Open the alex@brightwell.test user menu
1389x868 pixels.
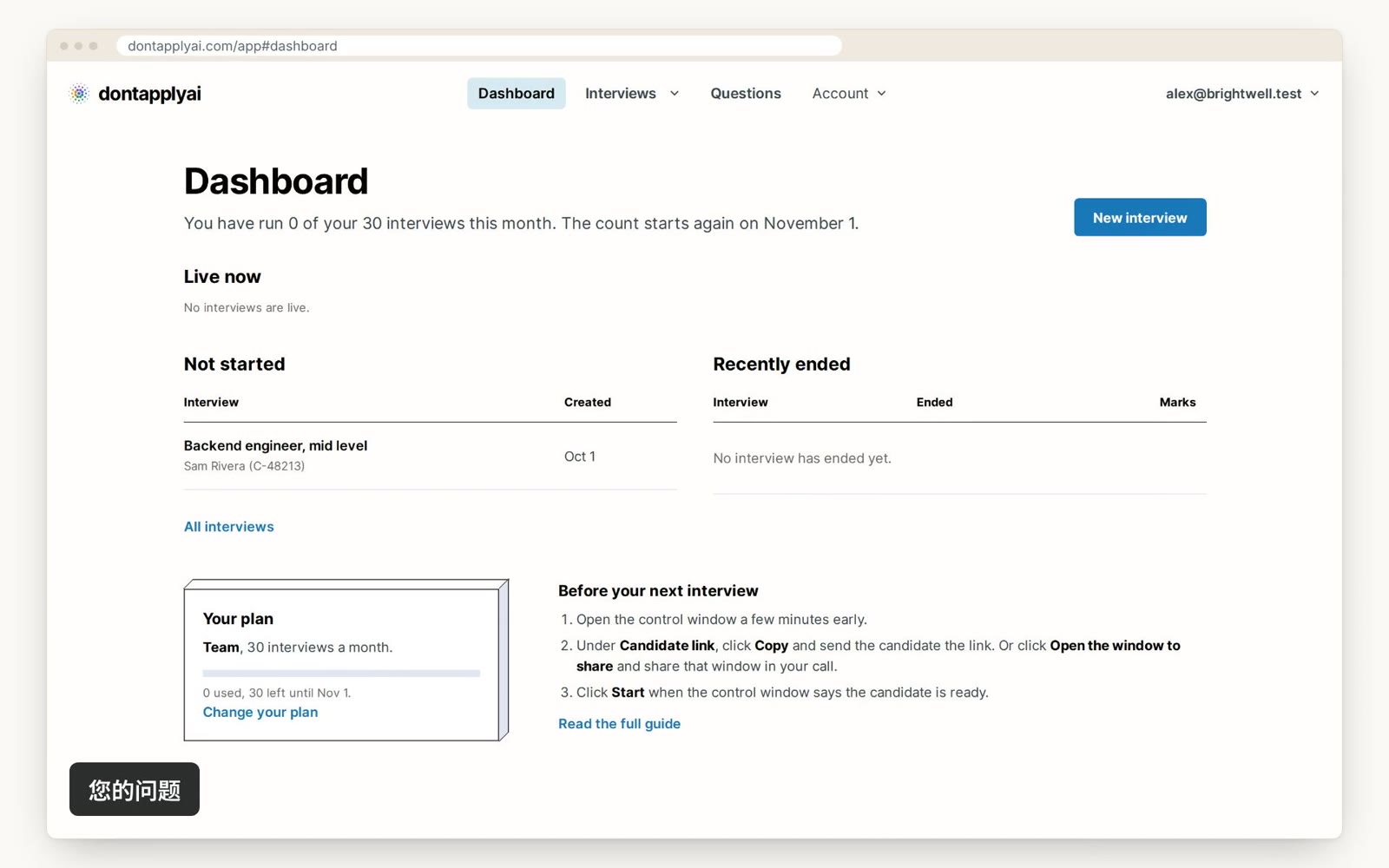point(1242,94)
